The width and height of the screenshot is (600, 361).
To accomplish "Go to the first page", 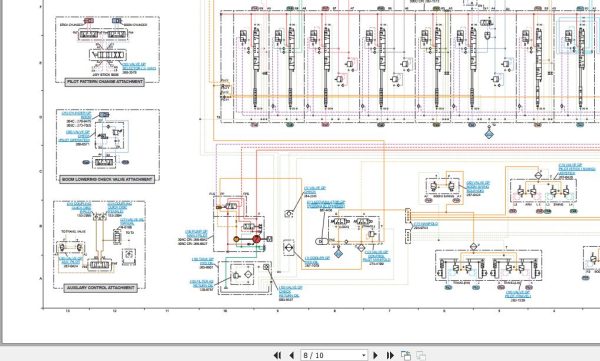I will click(277, 355).
